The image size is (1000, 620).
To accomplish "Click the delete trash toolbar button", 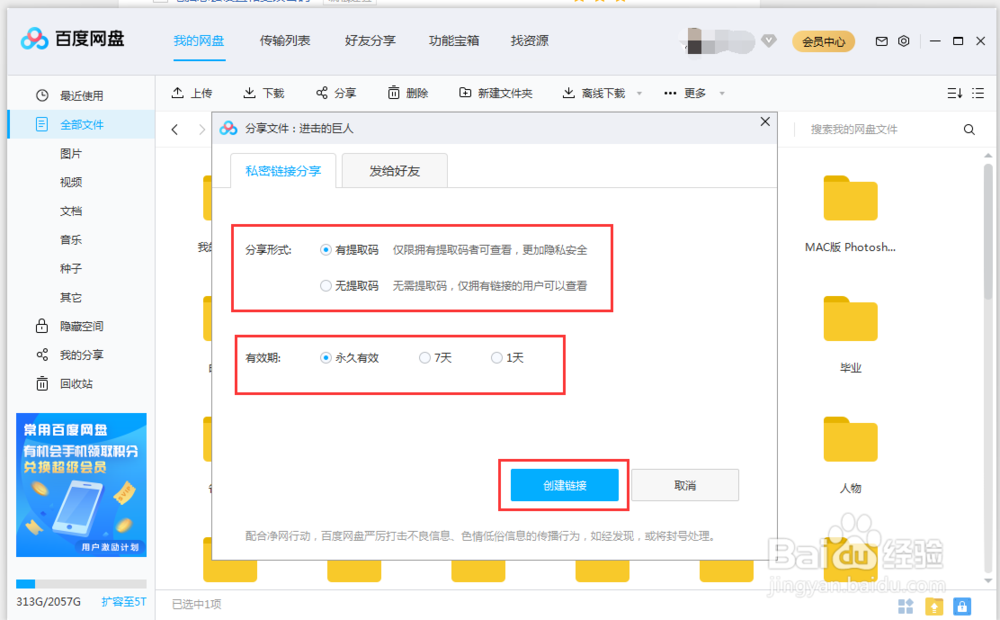I will tap(408, 93).
